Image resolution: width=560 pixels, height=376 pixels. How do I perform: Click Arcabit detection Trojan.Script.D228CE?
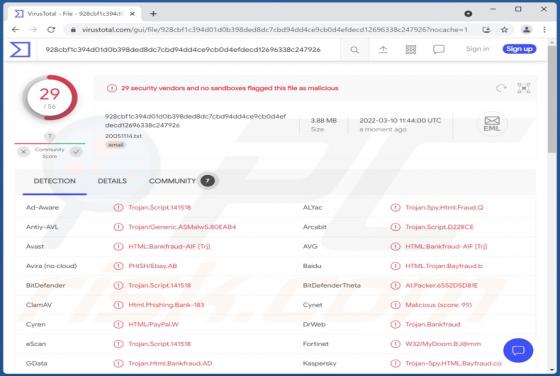click(x=439, y=227)
